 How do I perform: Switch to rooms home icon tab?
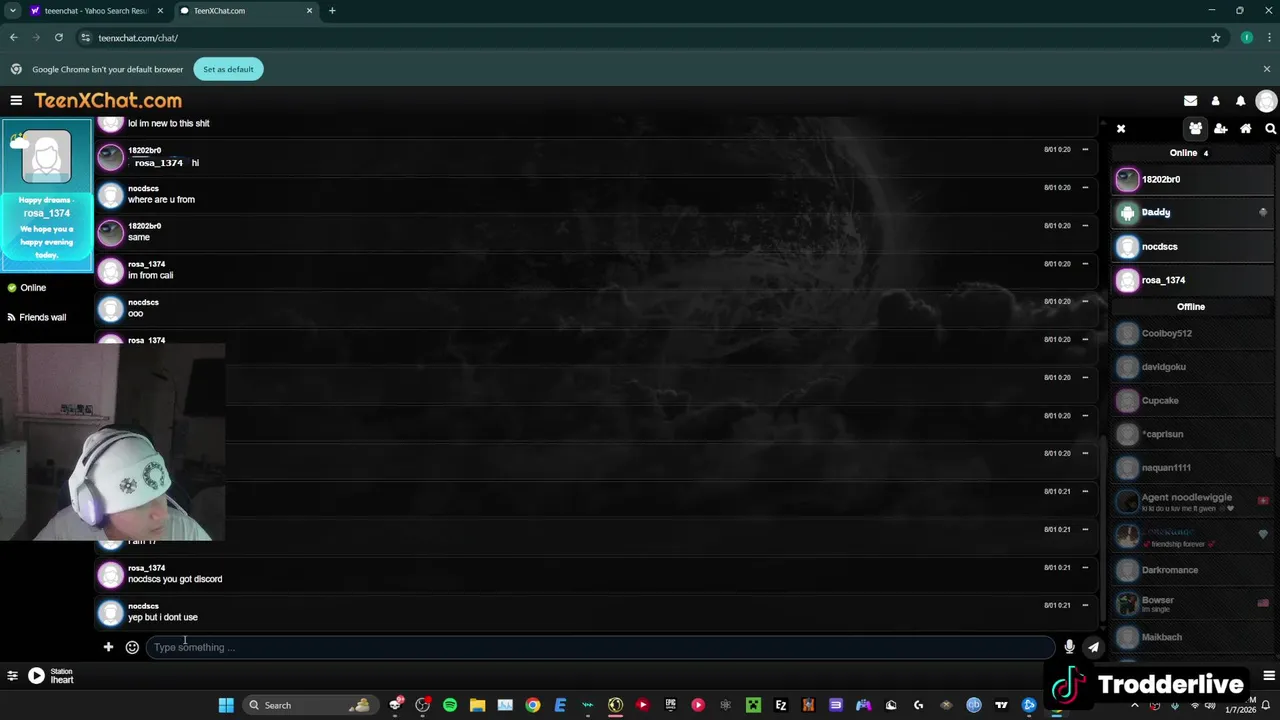pos(1246,129)
